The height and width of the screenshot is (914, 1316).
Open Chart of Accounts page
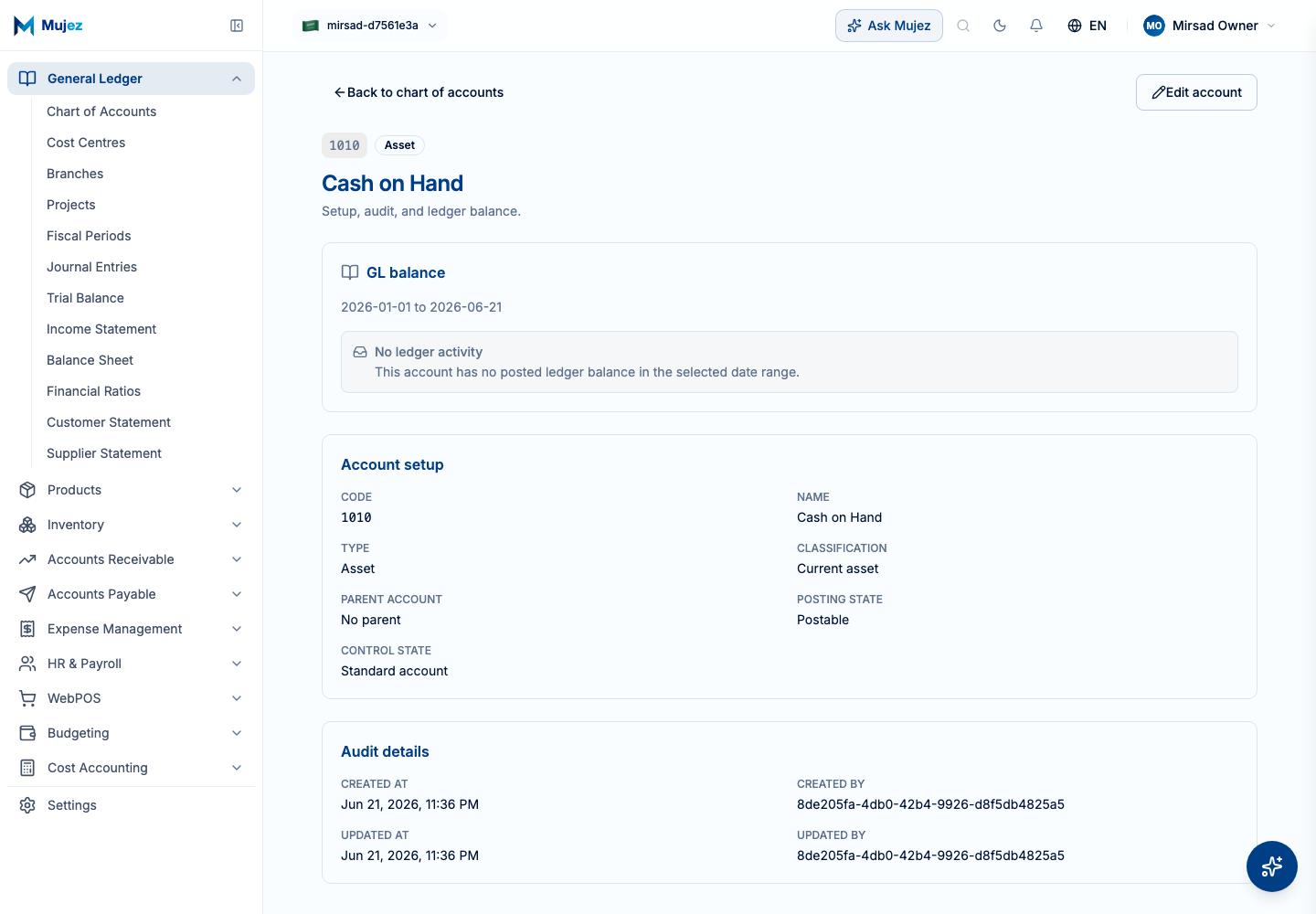click(x=101, y=112)
